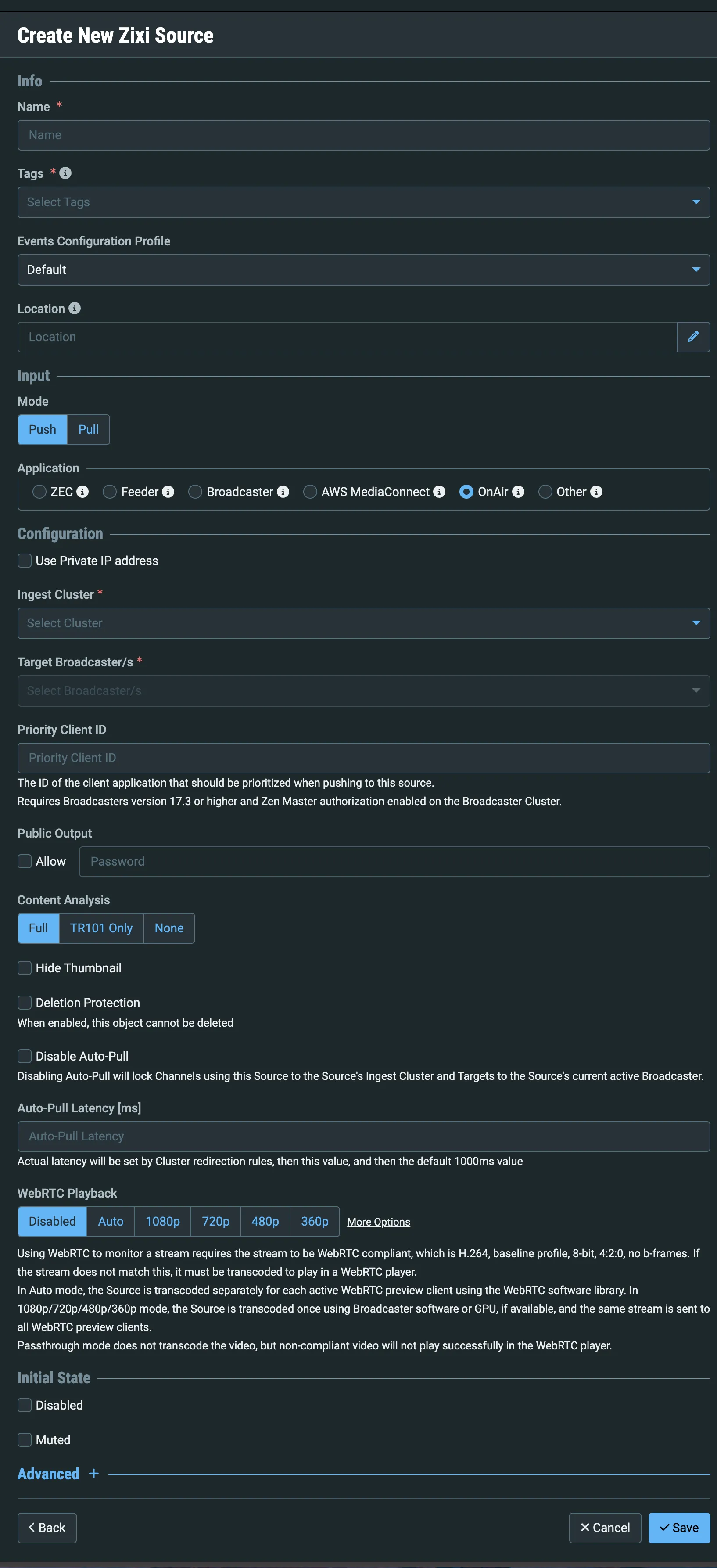717x1568 pixels.
Task: Set Content Analysis to TR101 Only
Action: tap(101, 928)
